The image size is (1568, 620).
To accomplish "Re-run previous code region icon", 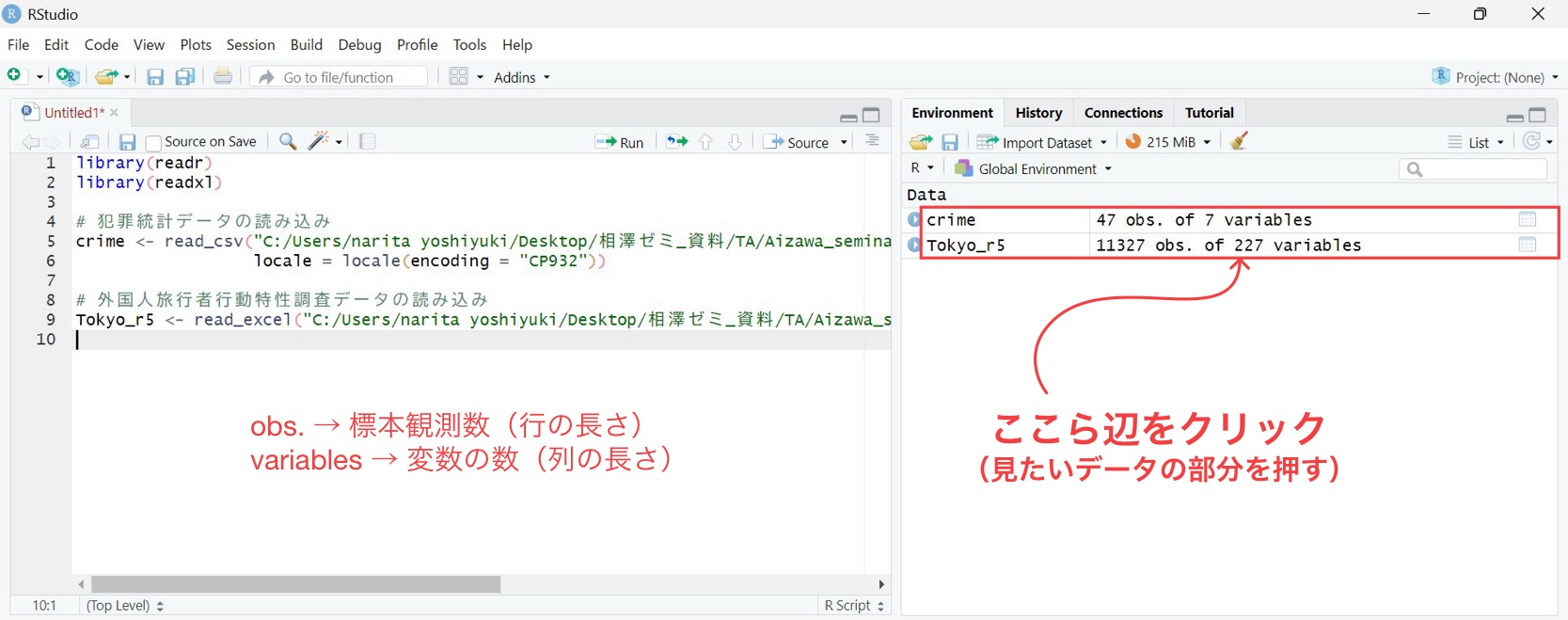I will point(676,141).
